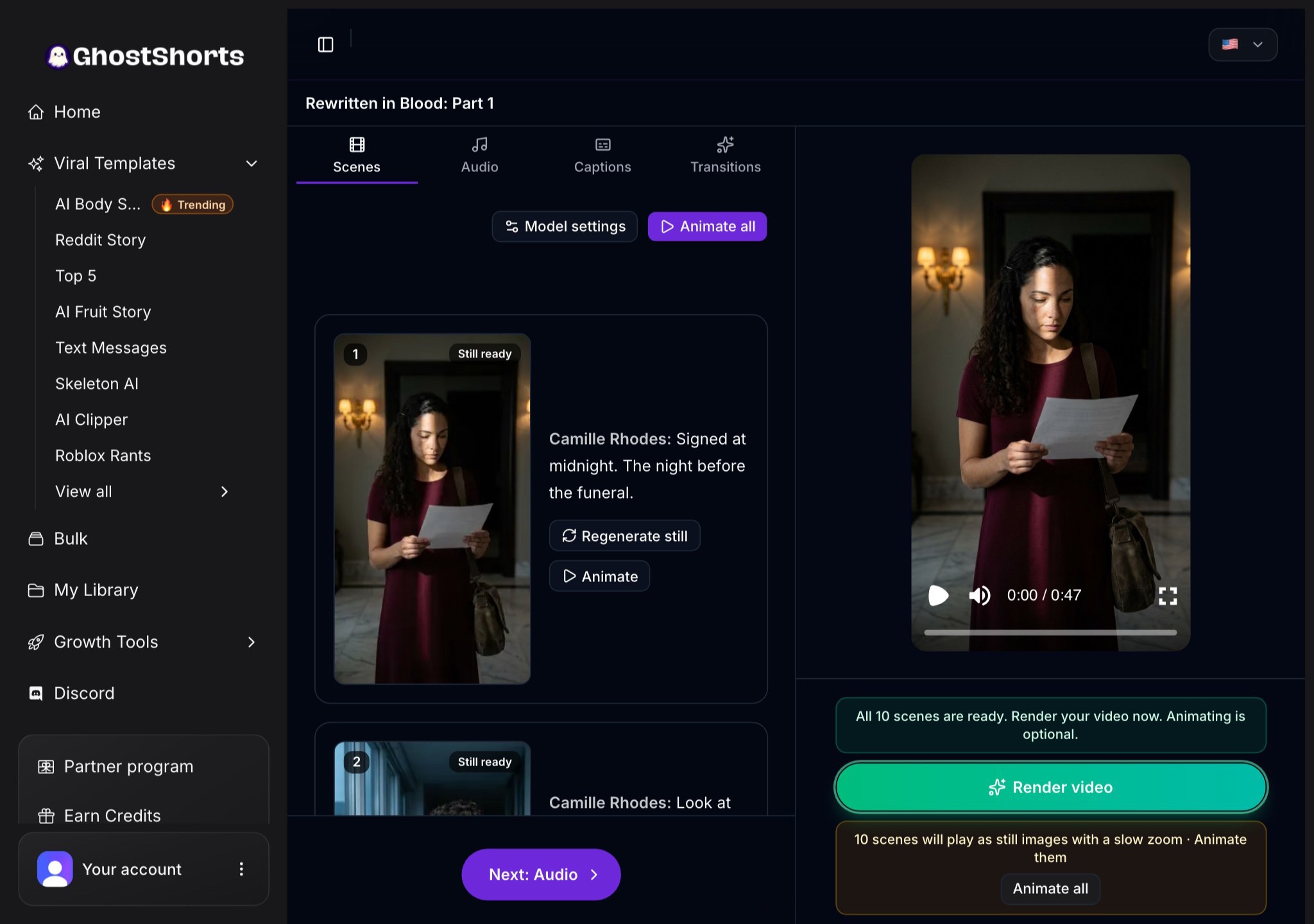Seek on the video progress bar

(1050, 633)
